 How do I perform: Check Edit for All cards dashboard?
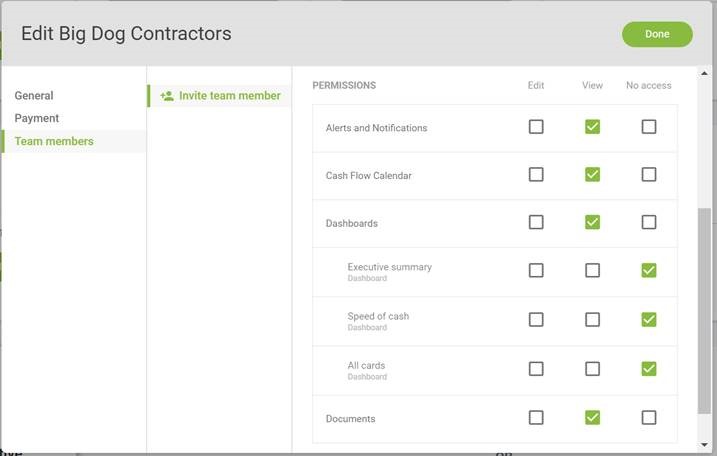(x=536, y=369)
